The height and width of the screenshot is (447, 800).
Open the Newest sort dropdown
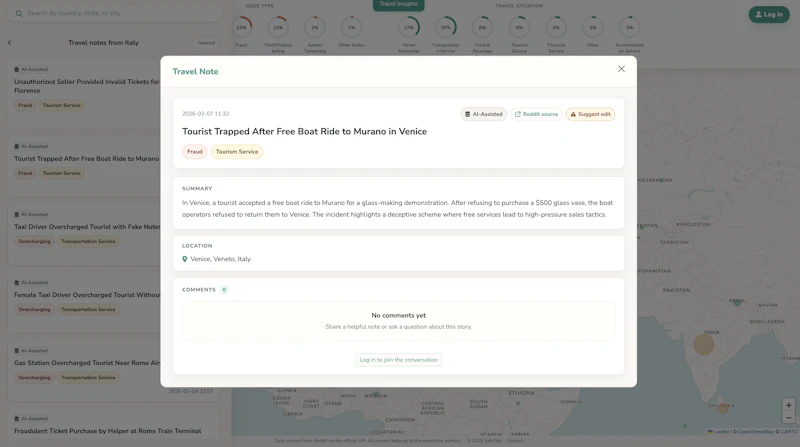point(206,43)
